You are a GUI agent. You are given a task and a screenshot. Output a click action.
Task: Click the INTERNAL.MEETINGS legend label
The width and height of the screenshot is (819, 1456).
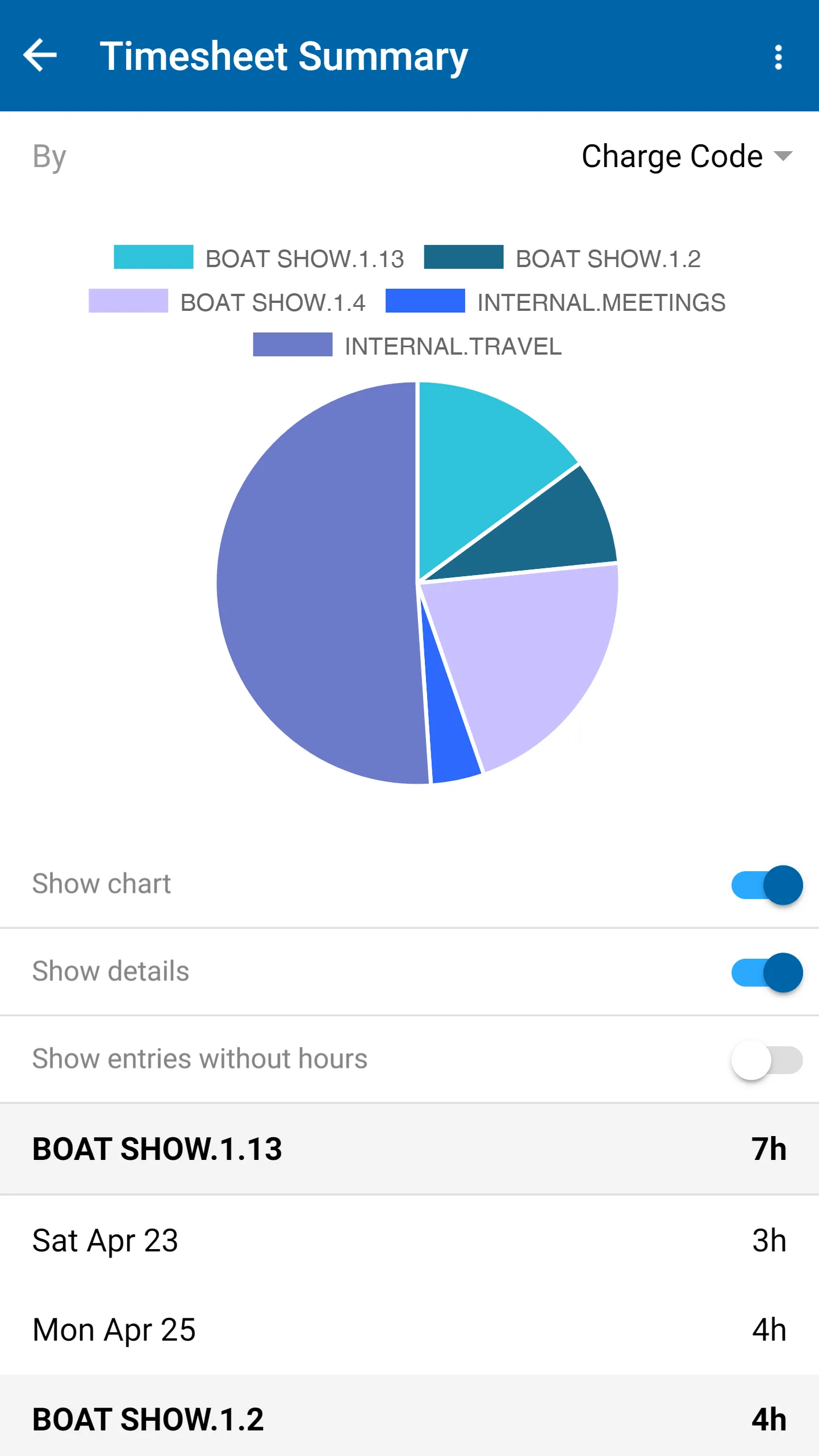pos(601,302)
